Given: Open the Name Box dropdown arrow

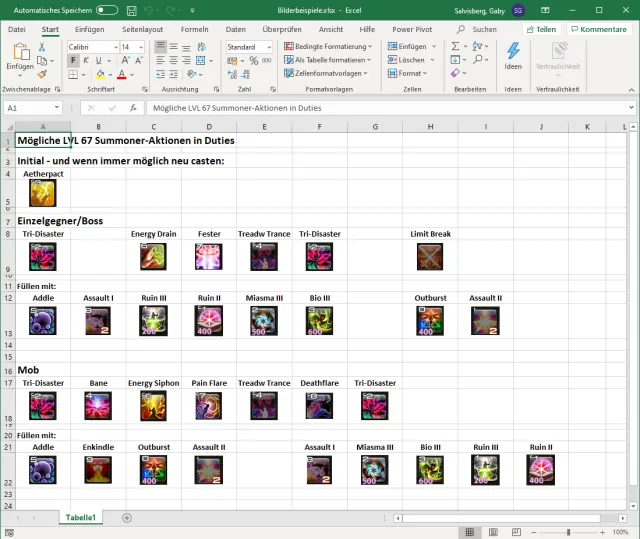Looking at the screenshot, I should (58, 108).
